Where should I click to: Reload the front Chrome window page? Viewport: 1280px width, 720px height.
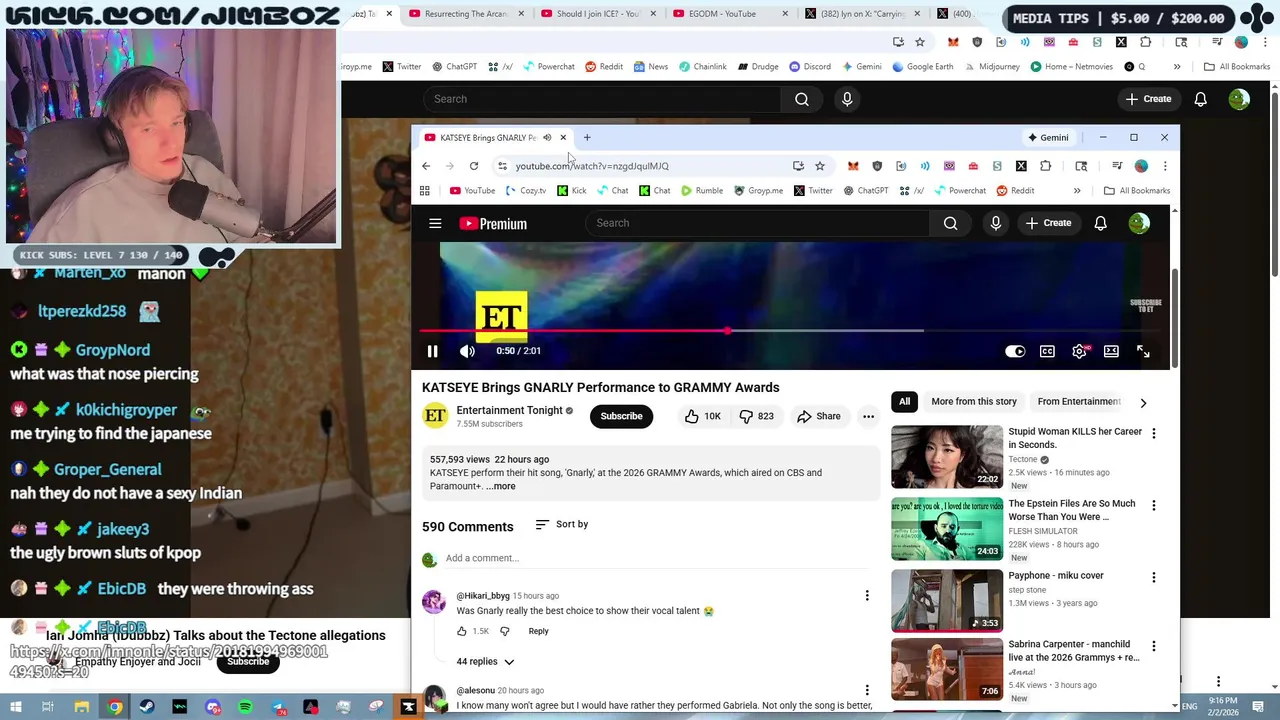[x=474, y=166]
